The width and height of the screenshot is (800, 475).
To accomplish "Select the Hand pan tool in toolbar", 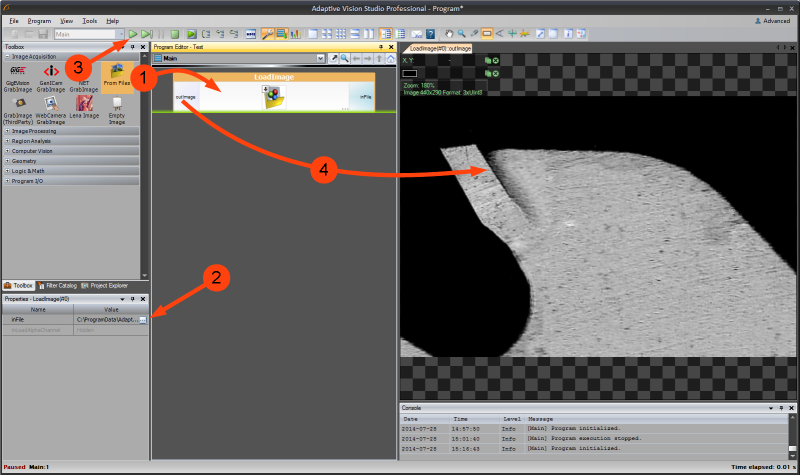I will coord(448,34).
